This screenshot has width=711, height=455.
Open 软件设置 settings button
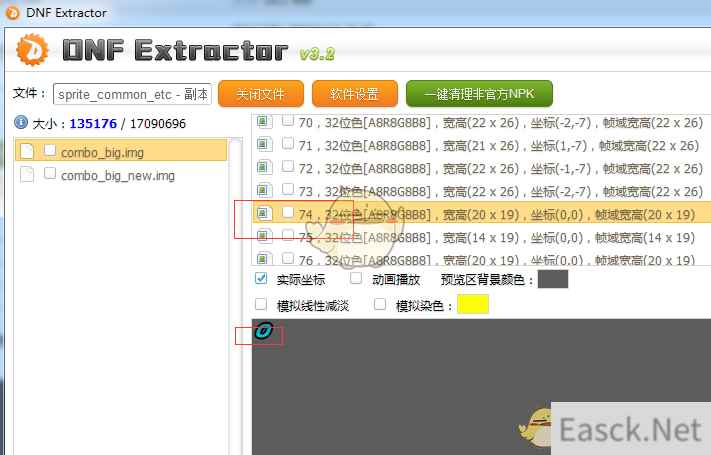click(355, 94)
